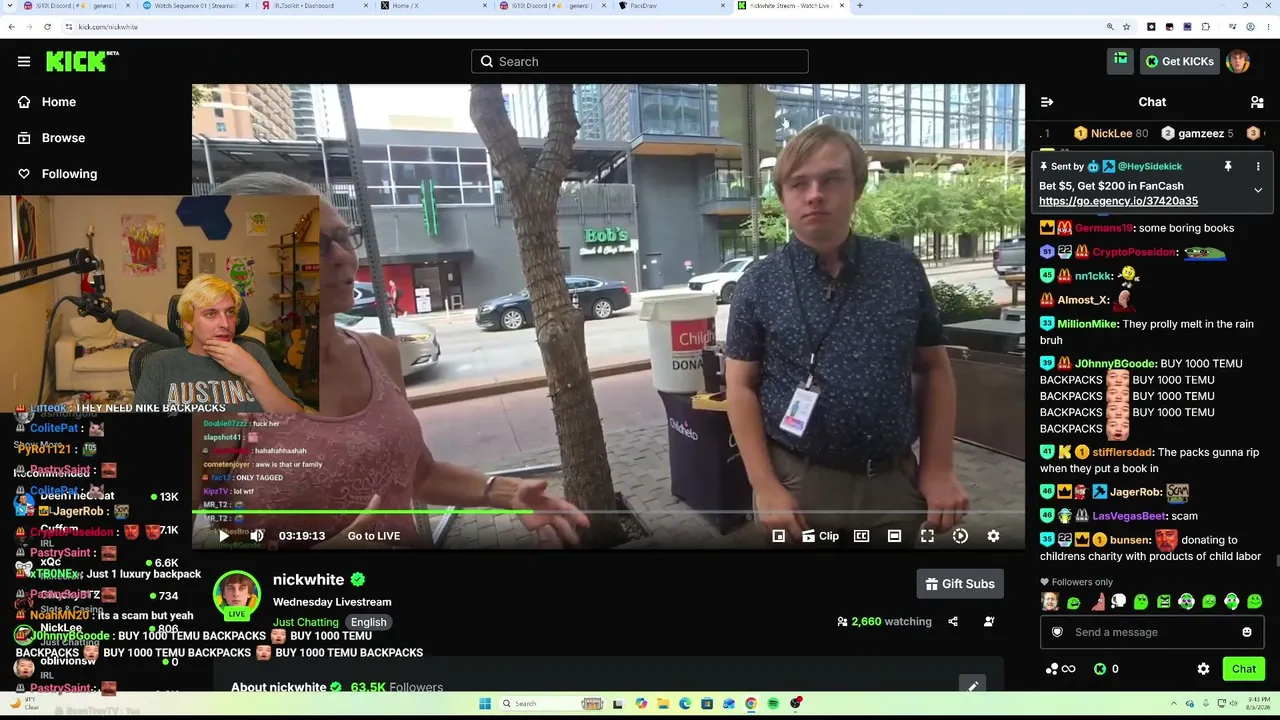Bookmark this page with the star
The image size is (1280, 720).
[1126, 27]
